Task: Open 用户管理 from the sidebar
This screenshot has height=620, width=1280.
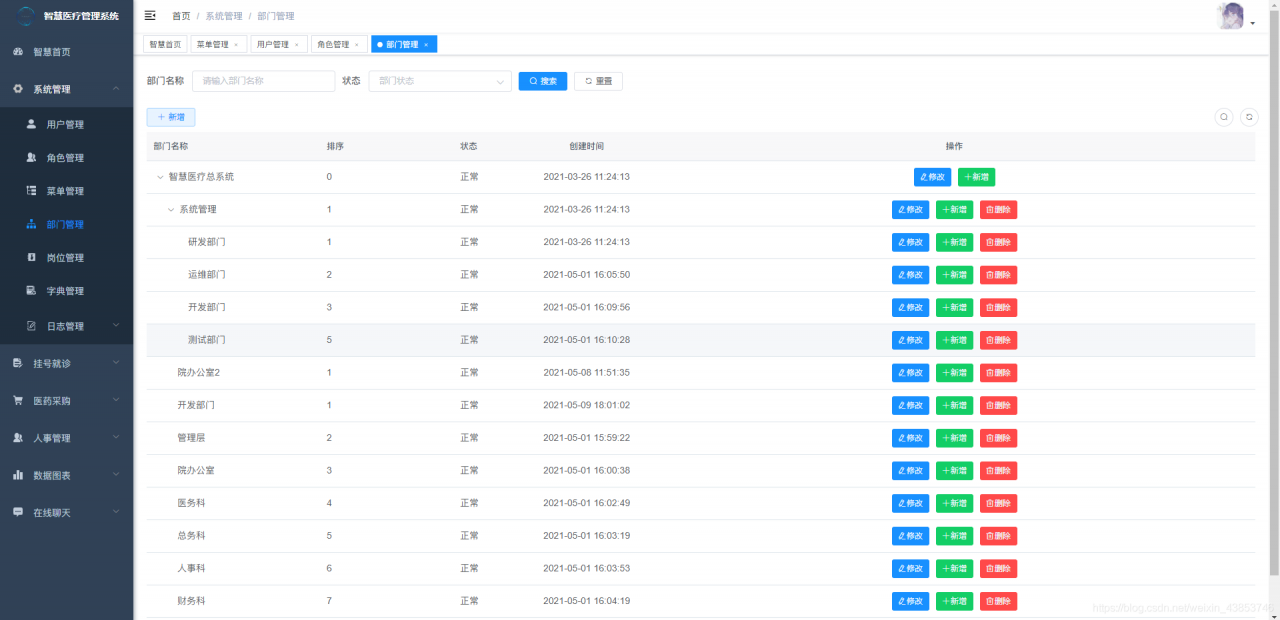Action: 66,125
